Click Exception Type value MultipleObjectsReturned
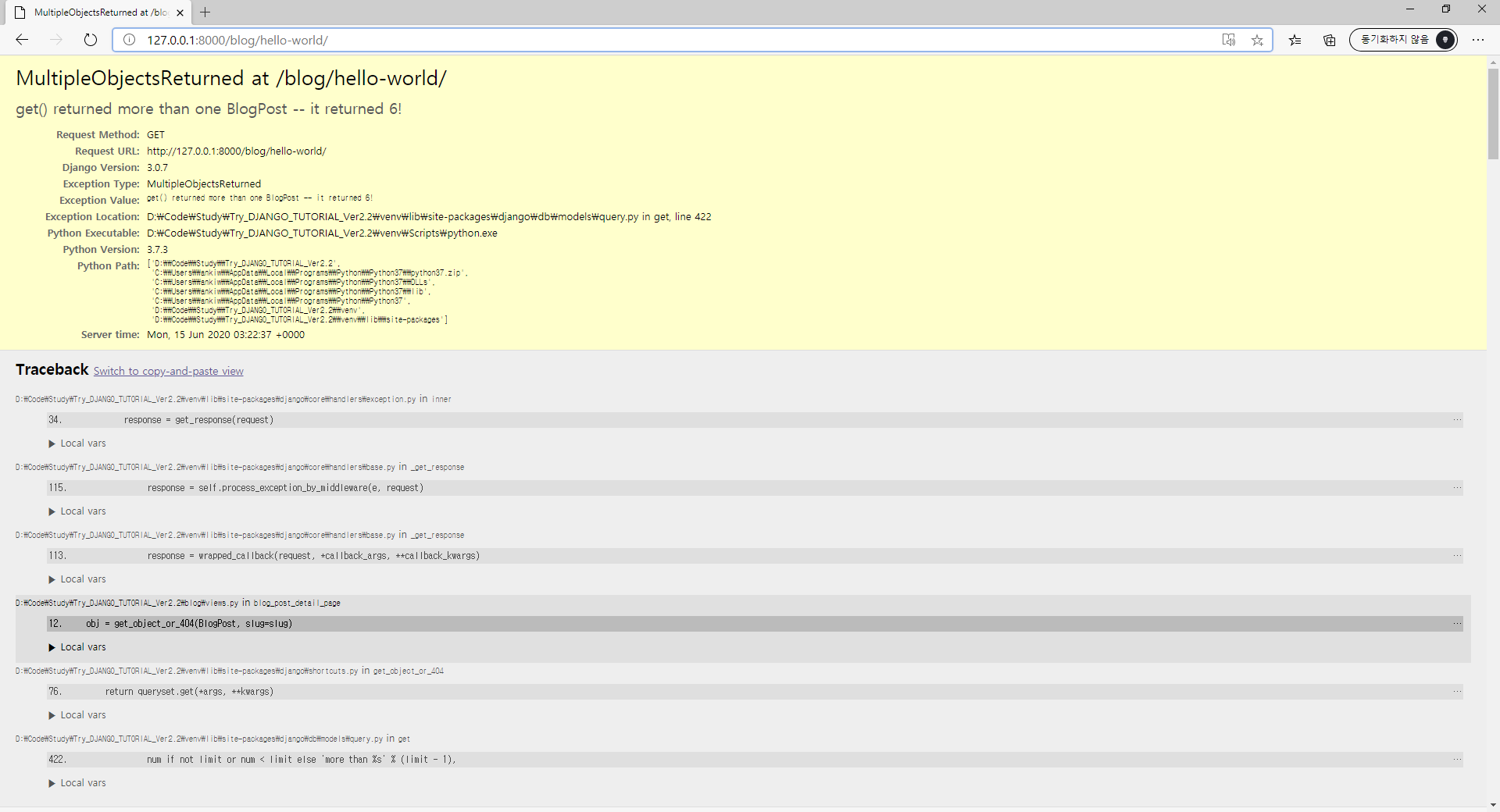This screenshot has height=812, width=1500. (204, 184)
